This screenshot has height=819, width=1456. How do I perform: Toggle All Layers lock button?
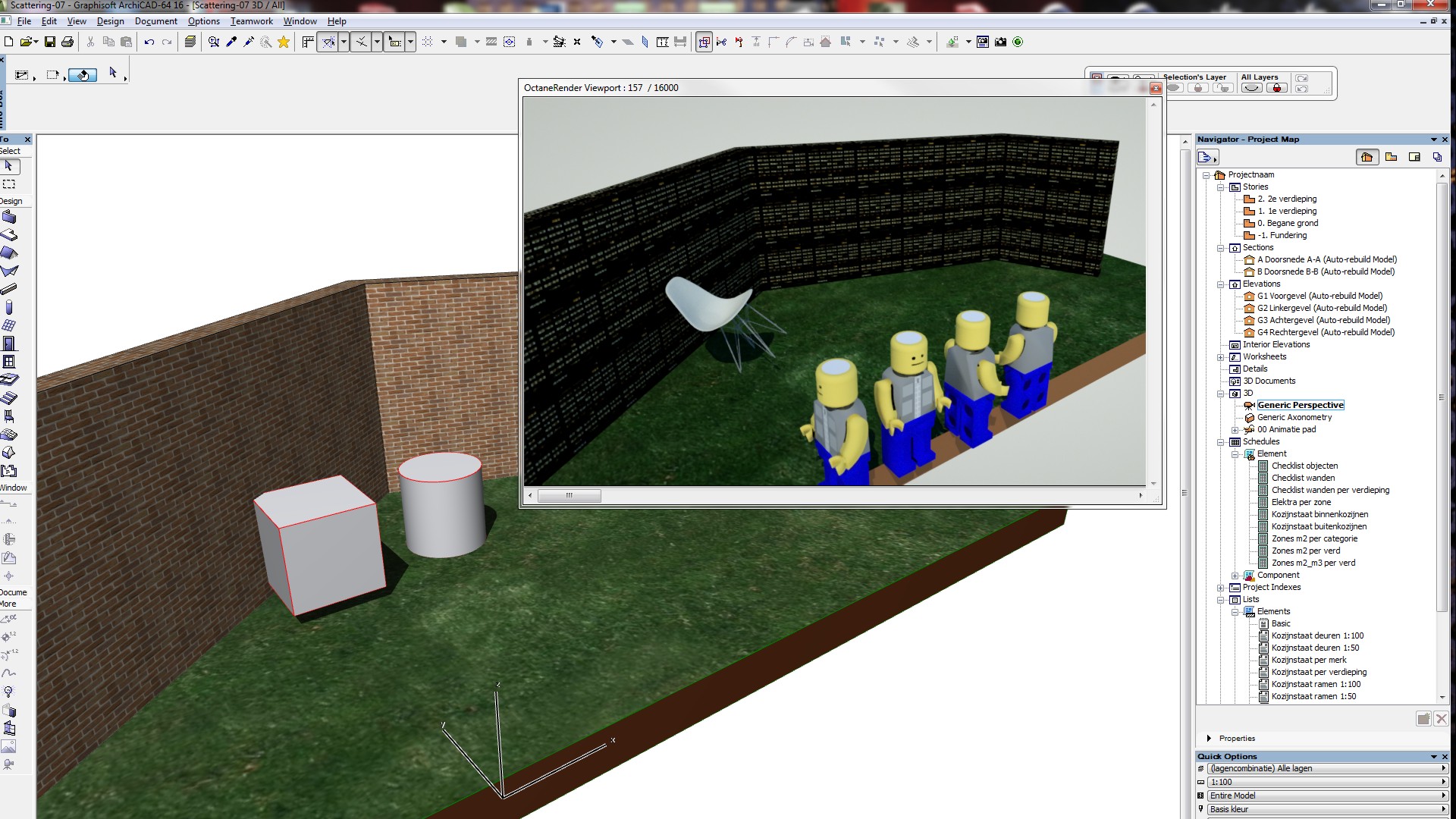pyautogui.click(x=1277, y=89)
